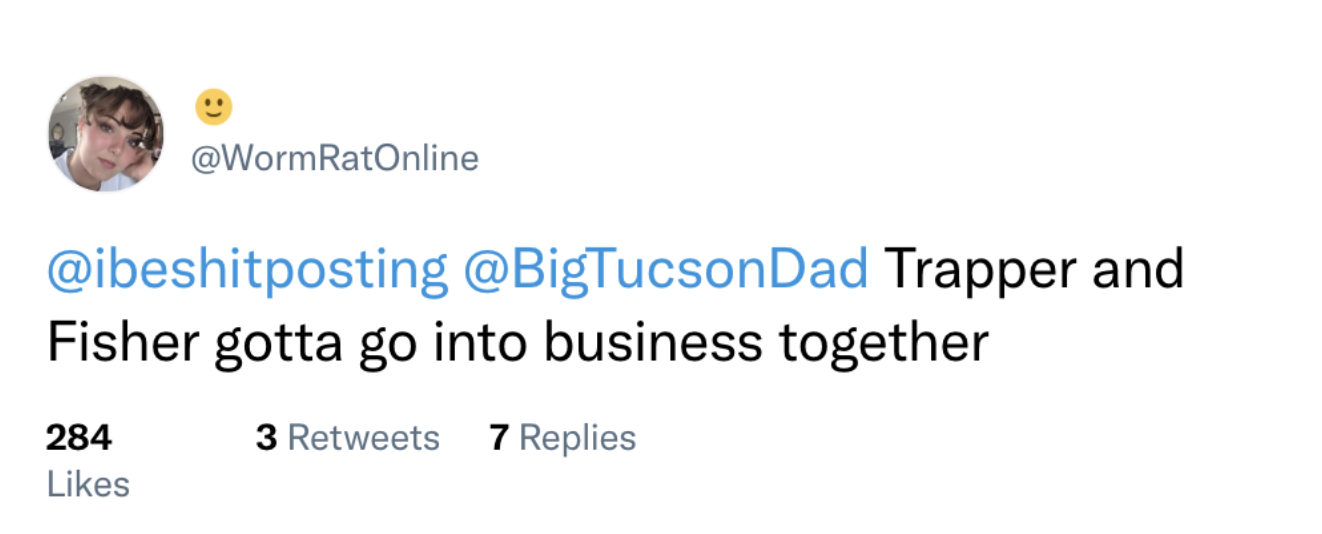
Task: Click the word and after Trapper
Action: (1137, 270)
